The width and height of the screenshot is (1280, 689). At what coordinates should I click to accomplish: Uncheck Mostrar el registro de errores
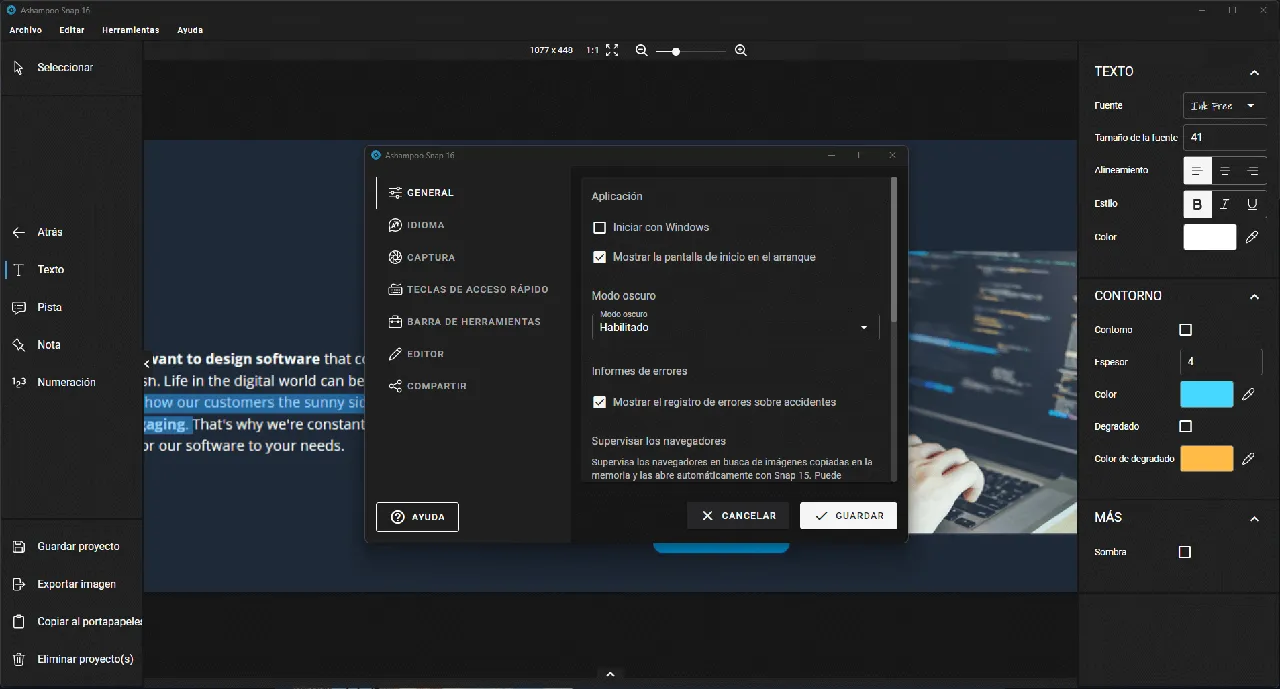click(600, 402)
